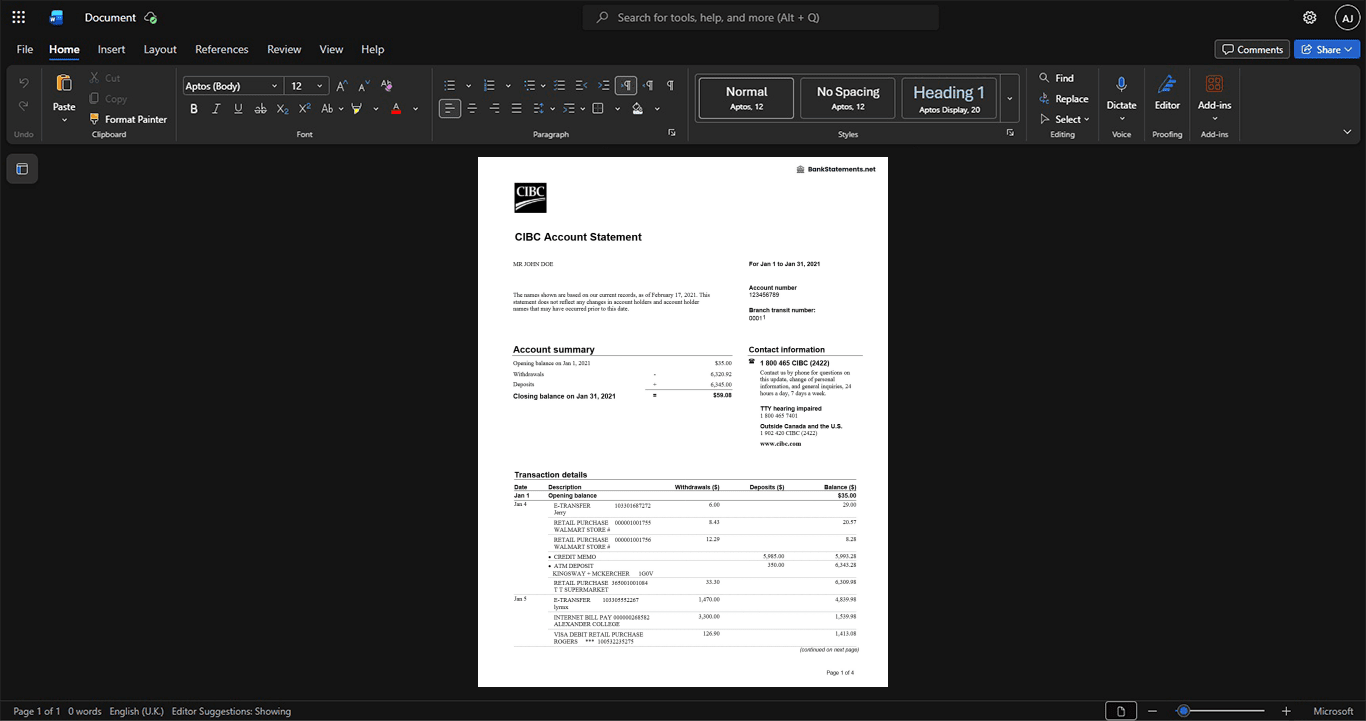This screenshot has height=721, width=1366.
Task: Switch to the References tab
Action: [222, 49]
